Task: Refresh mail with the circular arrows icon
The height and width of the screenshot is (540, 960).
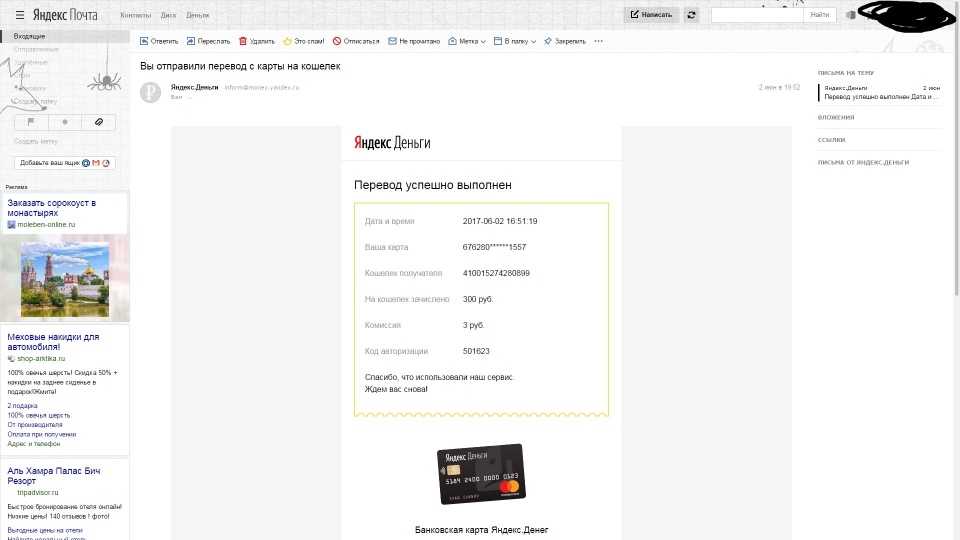Action: coord(691,15)
